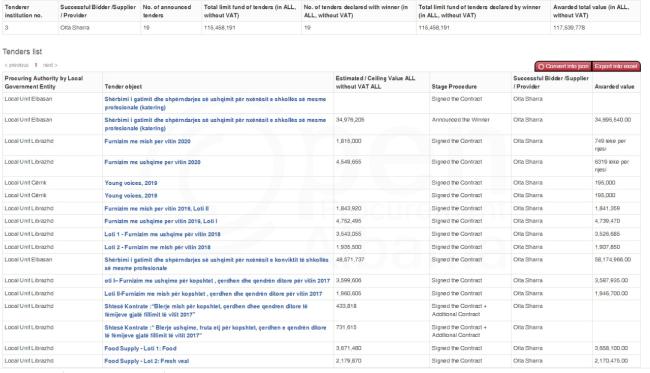Click estimated value 3,671,480
Screen dimensions: 650x373
tap(348, 349)
